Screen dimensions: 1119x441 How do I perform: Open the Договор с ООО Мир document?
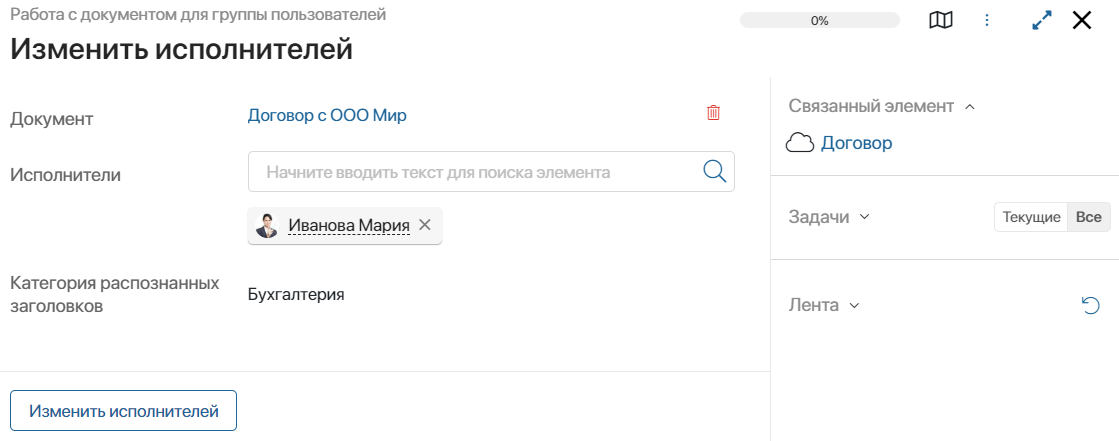[x=327, y=116]
